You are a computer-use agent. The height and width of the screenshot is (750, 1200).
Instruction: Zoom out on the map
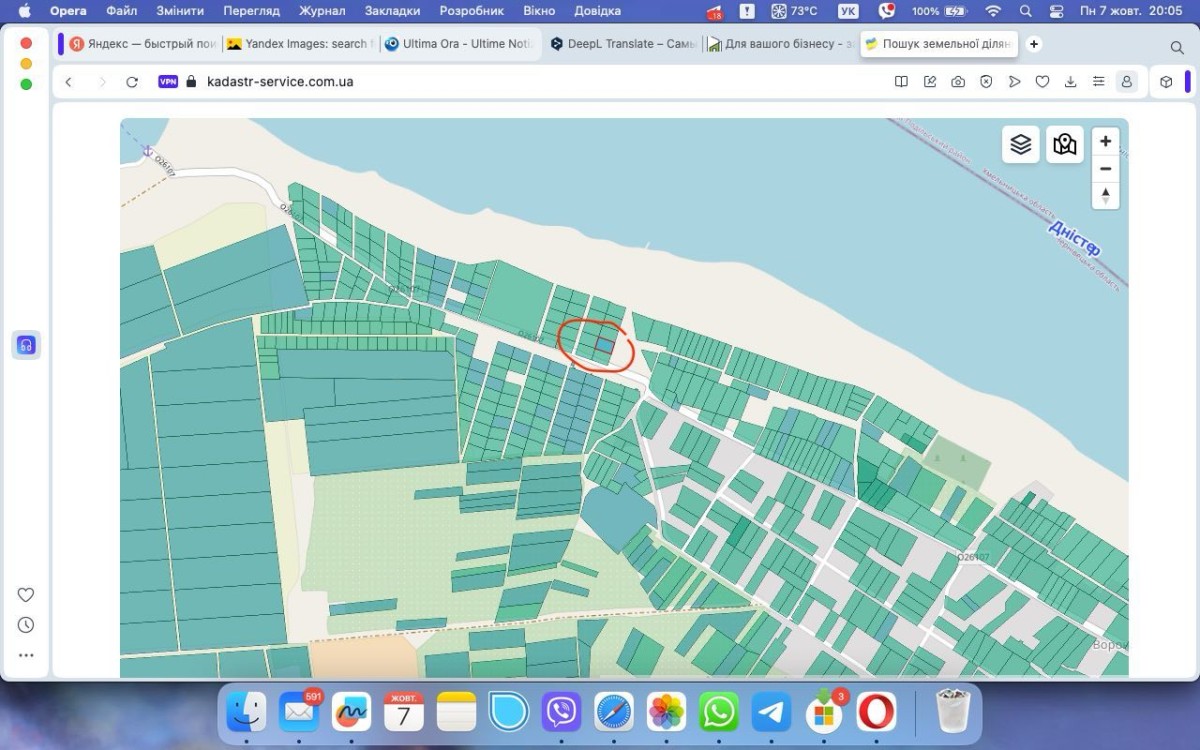point(1105,168)
